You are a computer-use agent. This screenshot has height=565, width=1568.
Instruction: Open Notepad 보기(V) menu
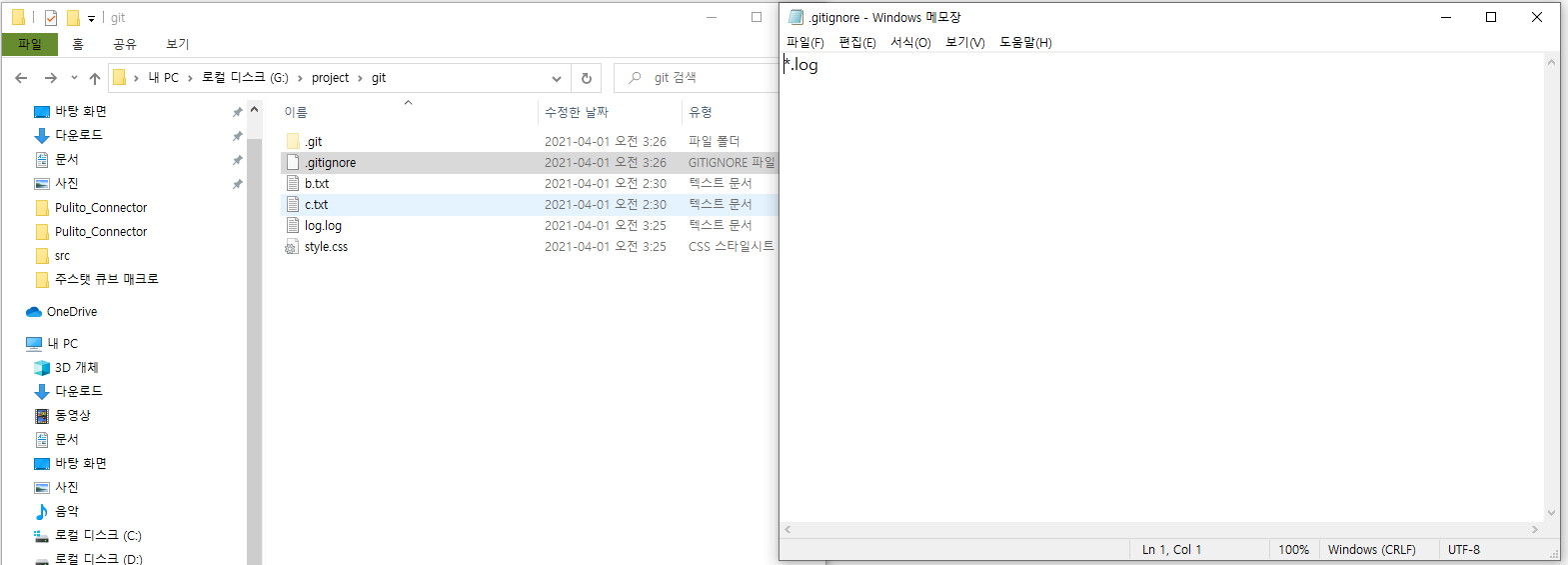coord(965,42)
